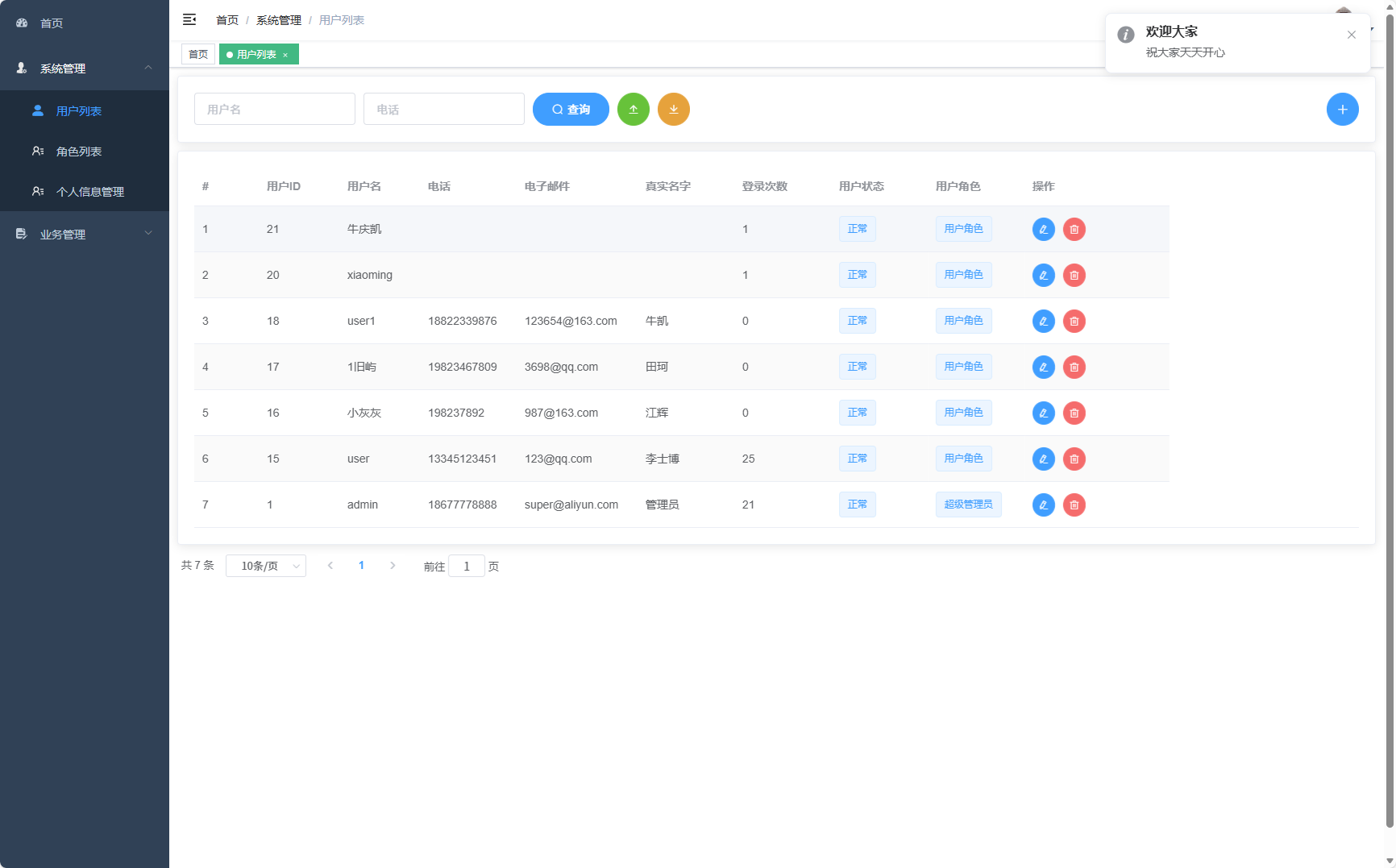
Task: Click the green upload icon button
Action: [x=633, y=110]
